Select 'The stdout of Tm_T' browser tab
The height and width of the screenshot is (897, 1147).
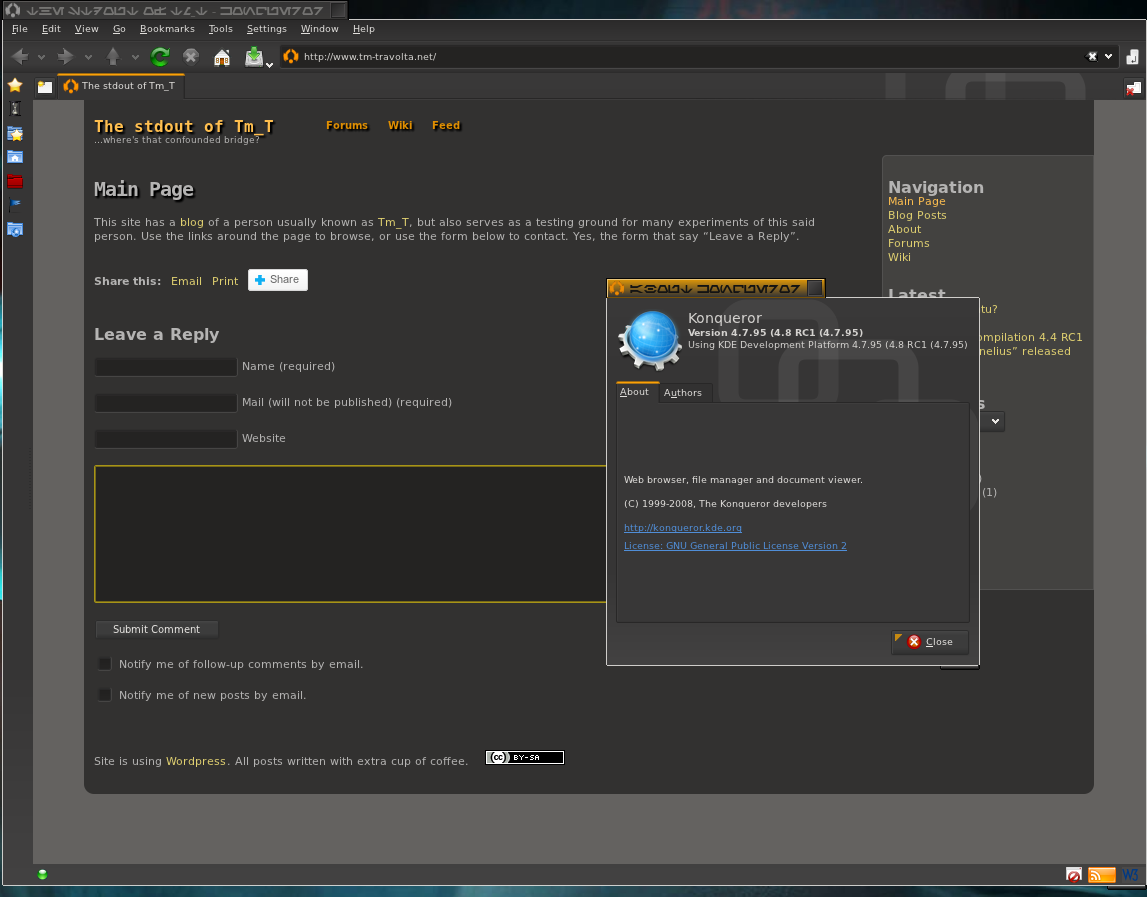point(121,86)
